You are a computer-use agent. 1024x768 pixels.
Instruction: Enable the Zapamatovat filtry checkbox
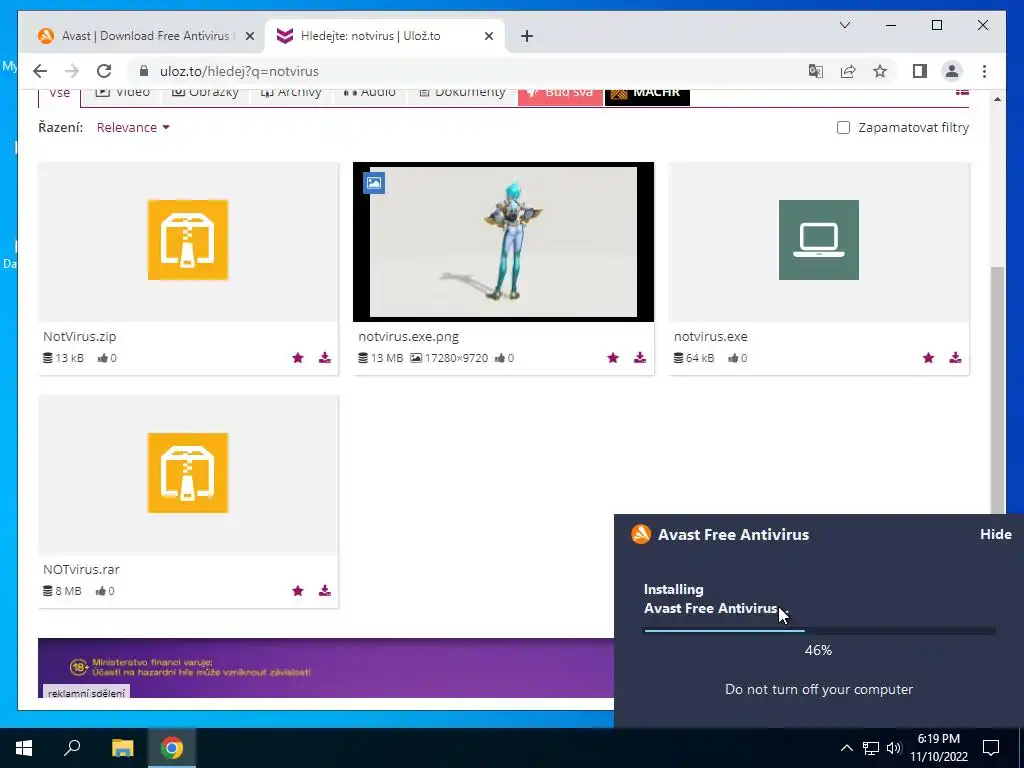coord(843,127)
